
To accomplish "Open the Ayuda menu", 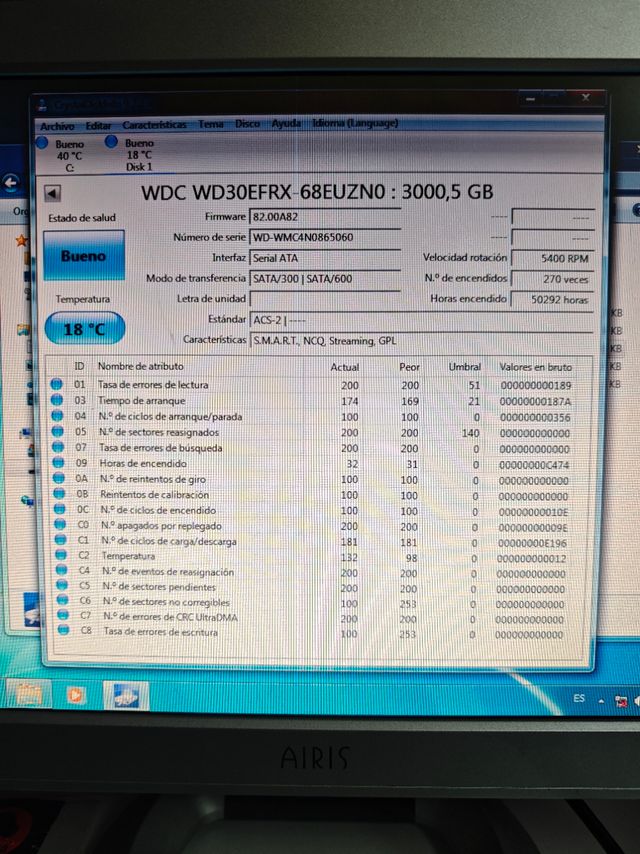I will click(286, 123).
